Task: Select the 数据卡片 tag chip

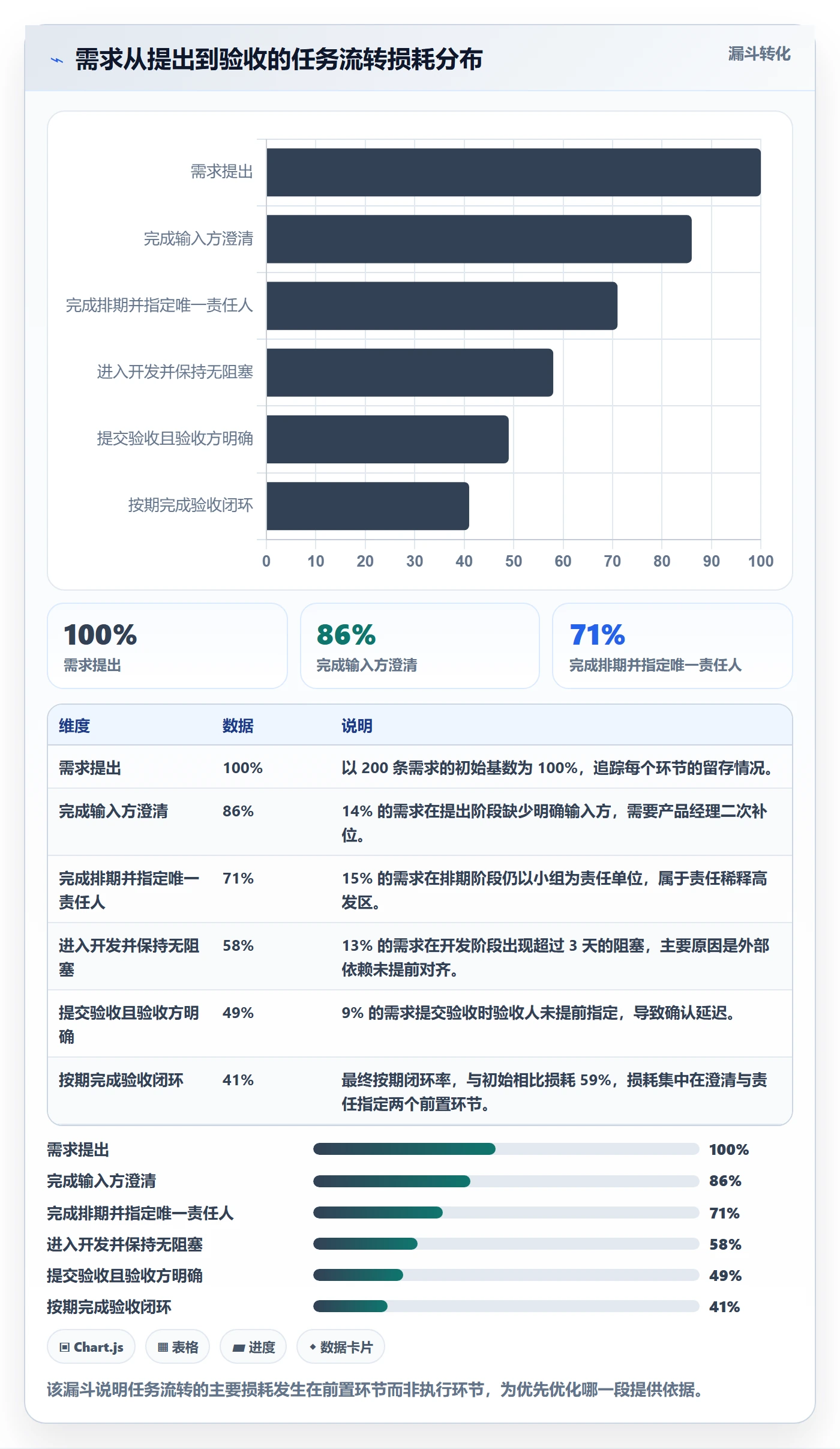Action: (x=341, y=1347)
